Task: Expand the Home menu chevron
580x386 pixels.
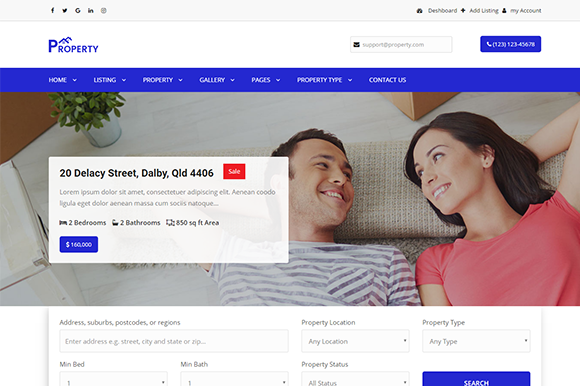Action: 74,80
